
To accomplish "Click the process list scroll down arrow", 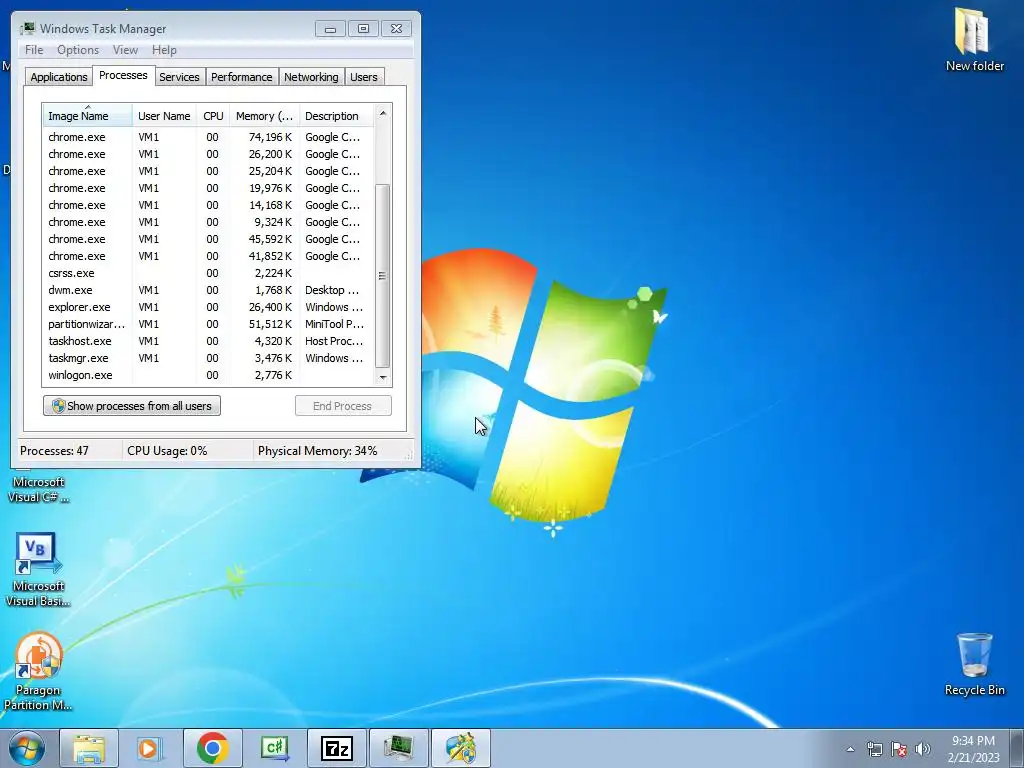I will click(383, 377).
